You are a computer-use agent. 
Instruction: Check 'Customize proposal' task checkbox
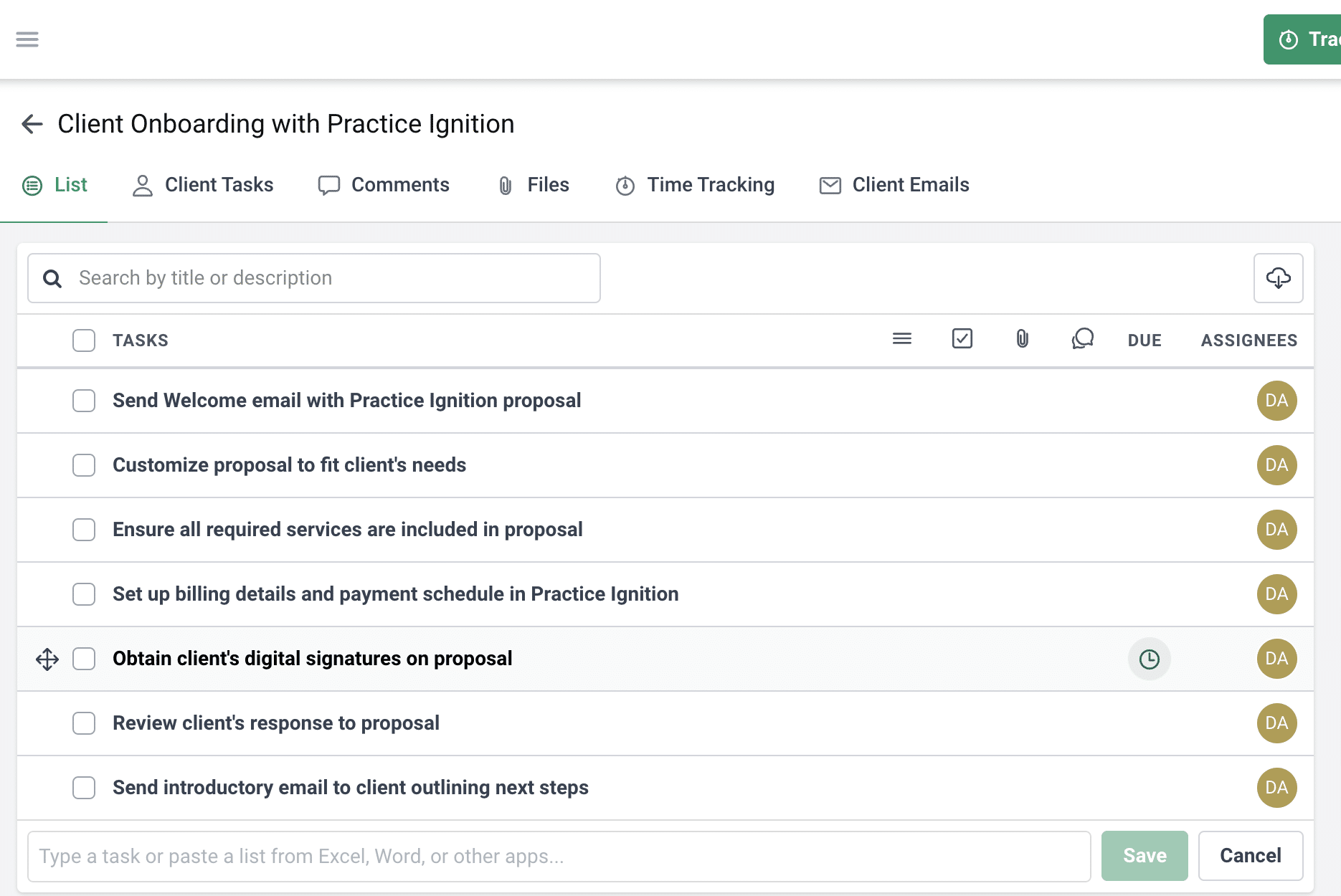coord(84,465)
